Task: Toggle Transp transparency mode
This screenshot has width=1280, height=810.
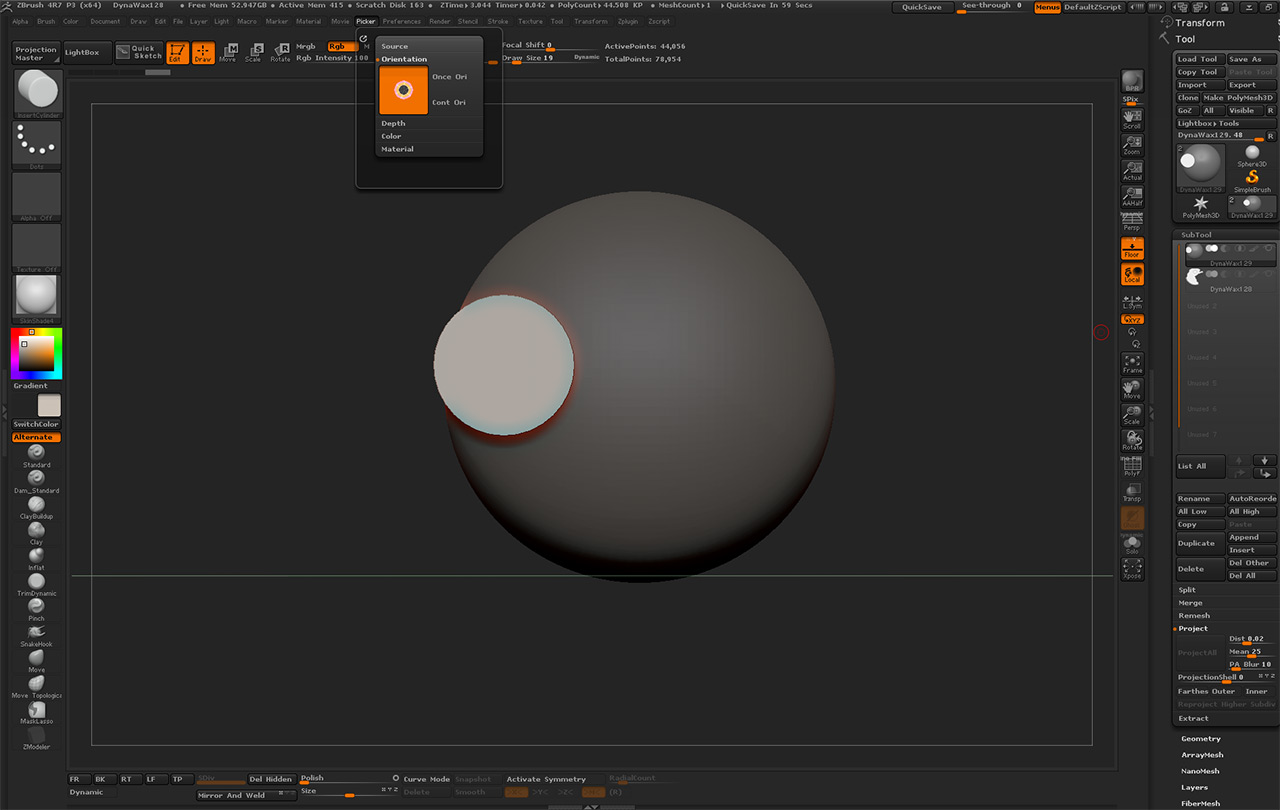Action: click(x=1132, y=492)
